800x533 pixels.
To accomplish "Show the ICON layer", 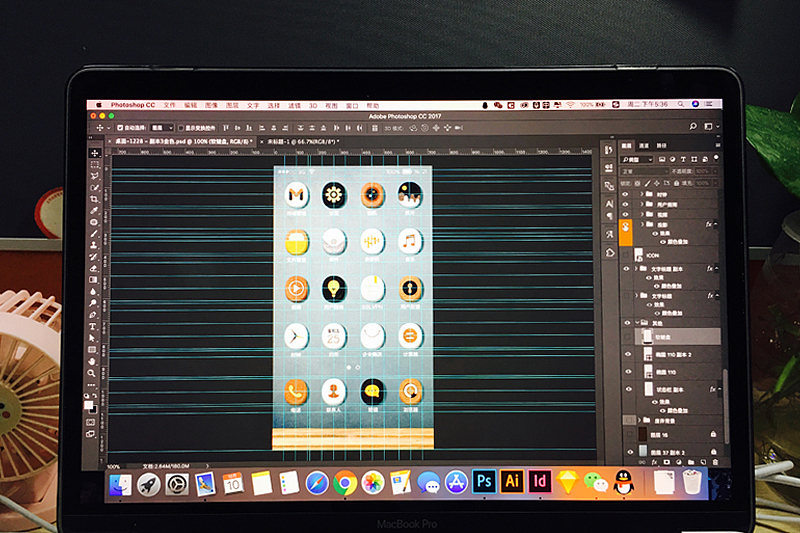I will 626,255.
